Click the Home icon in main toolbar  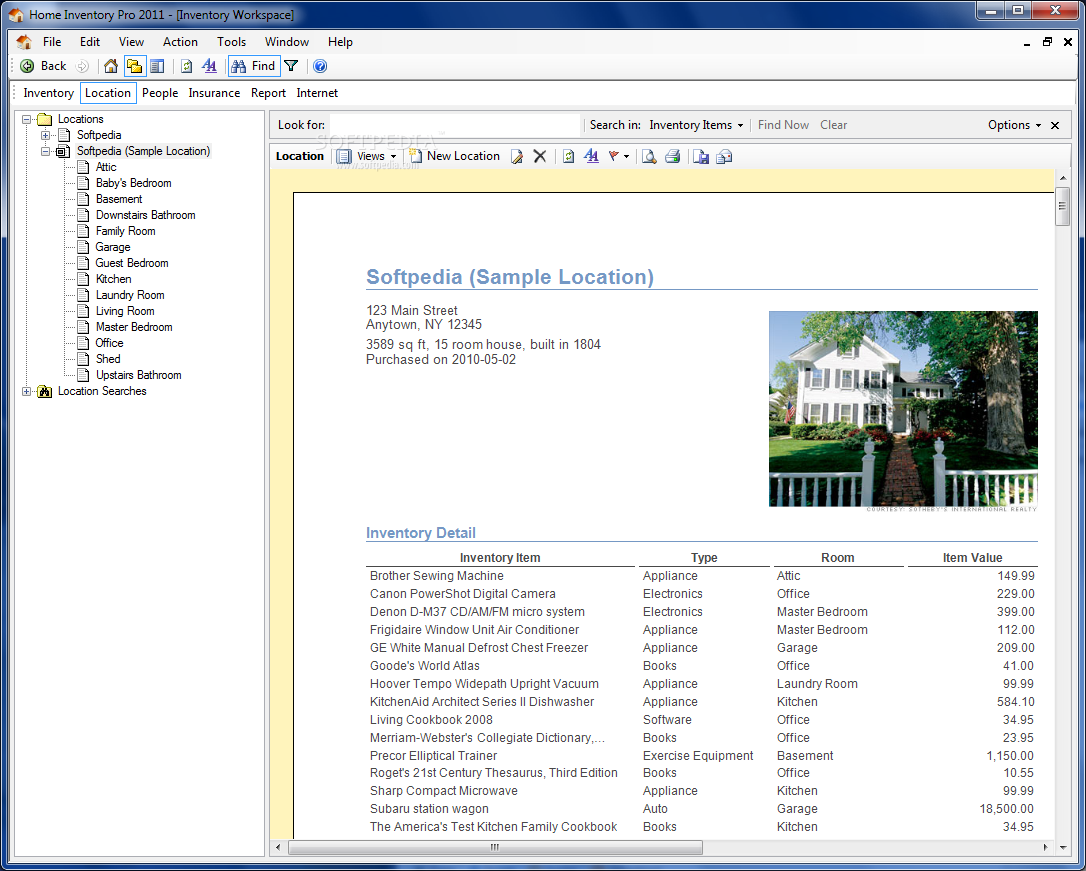pyautogui.click(x=111, y=66)
